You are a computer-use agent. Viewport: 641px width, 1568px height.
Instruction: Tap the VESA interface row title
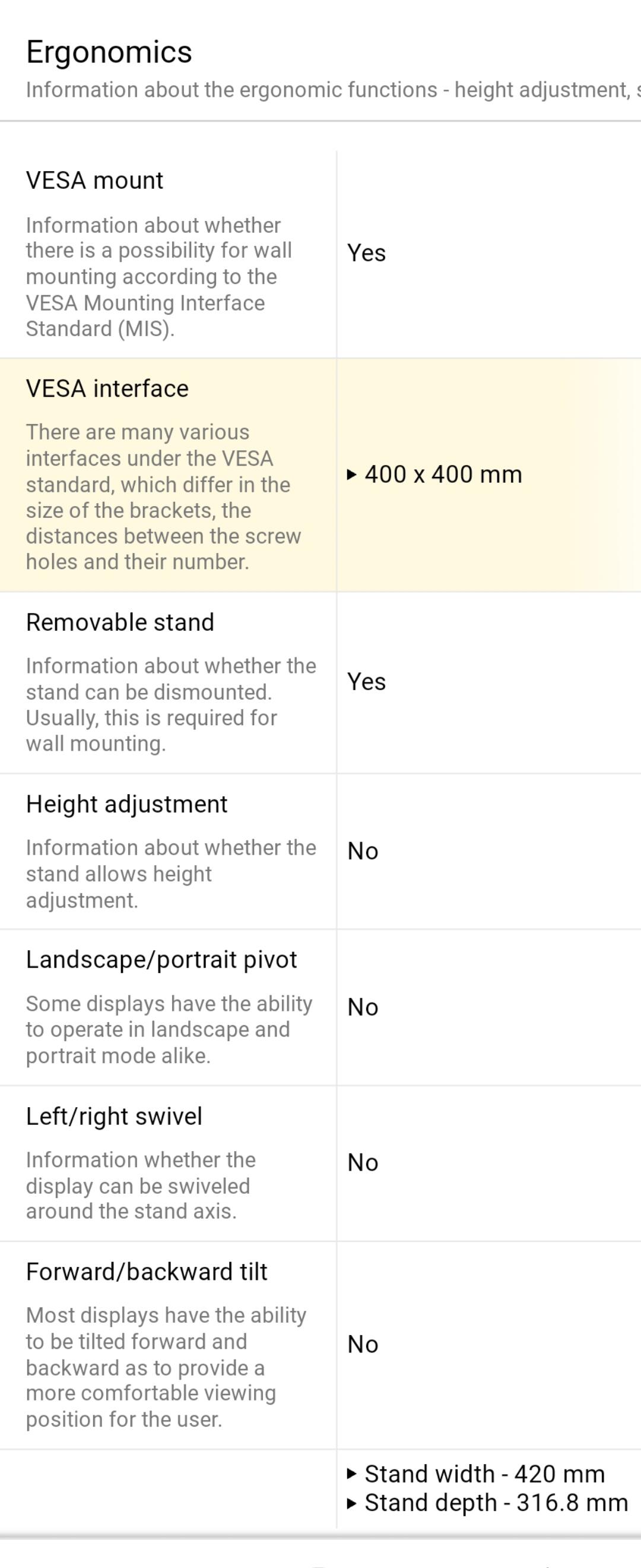click(x=107, y=388)
